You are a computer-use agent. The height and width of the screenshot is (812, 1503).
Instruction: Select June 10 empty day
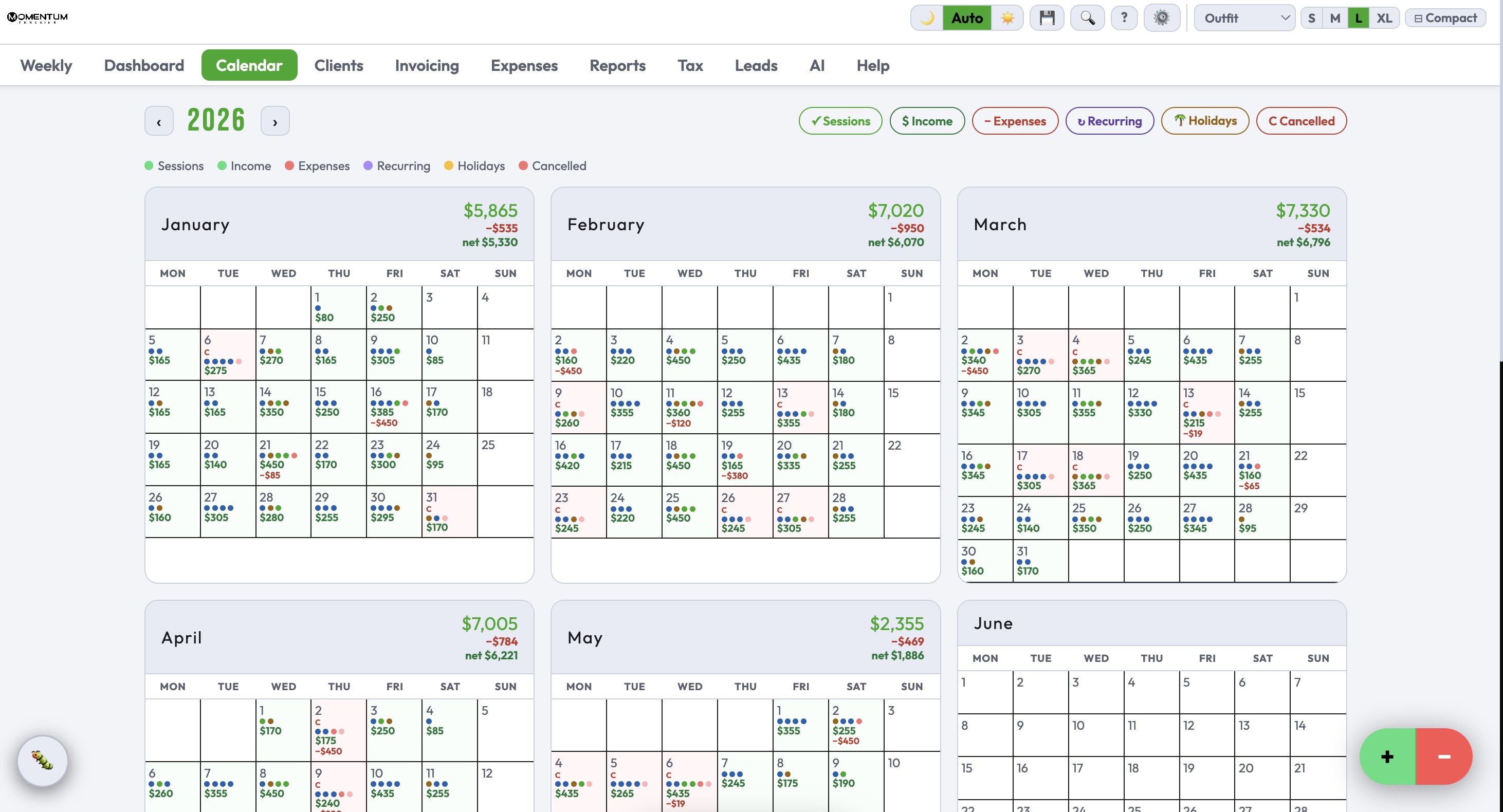[x=1096, y=735]
